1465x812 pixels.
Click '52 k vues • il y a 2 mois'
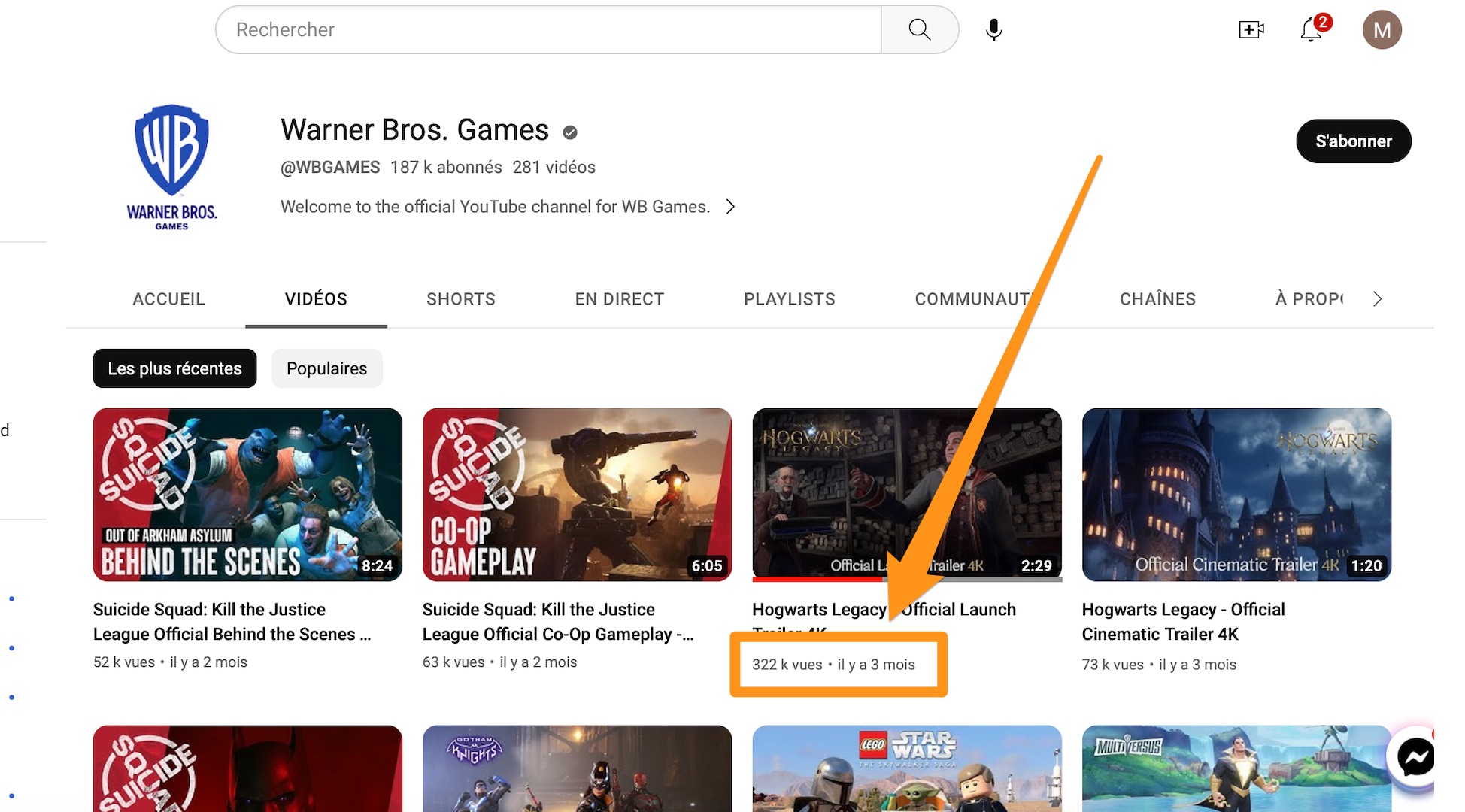click(x=170, y=662)
